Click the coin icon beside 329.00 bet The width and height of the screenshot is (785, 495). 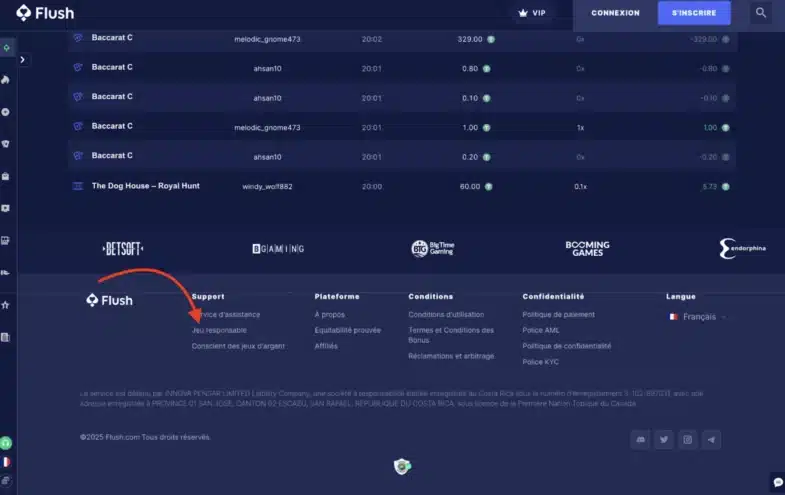pos(491,39)
